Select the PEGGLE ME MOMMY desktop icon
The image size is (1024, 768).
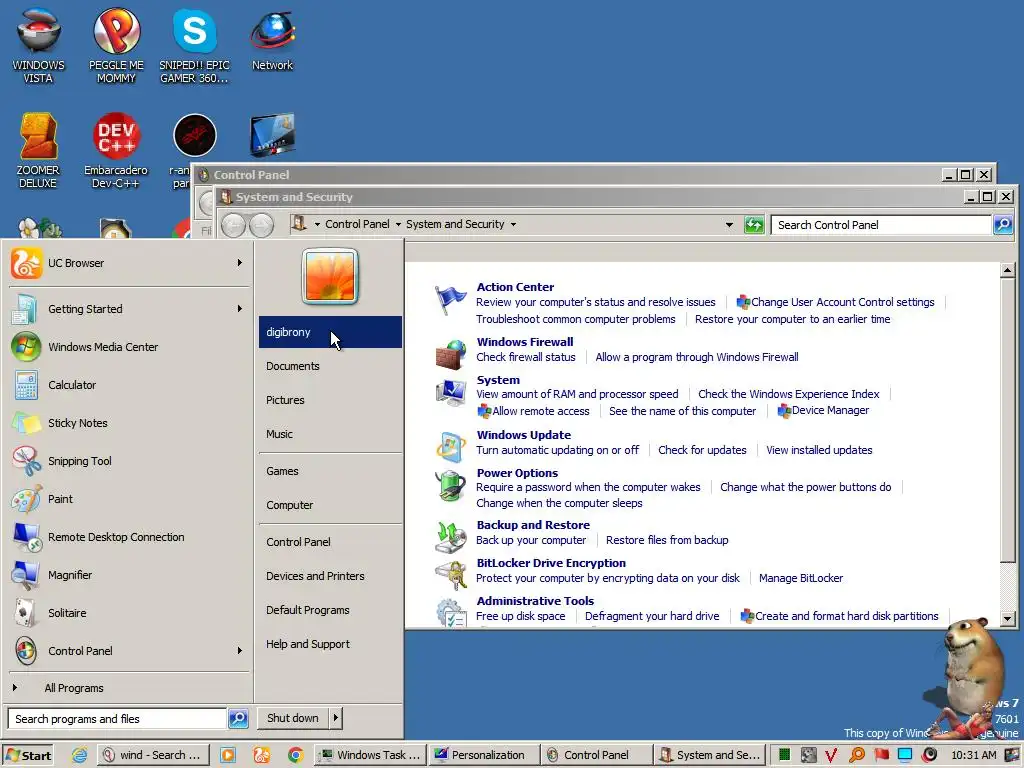[x=116, y=45]
